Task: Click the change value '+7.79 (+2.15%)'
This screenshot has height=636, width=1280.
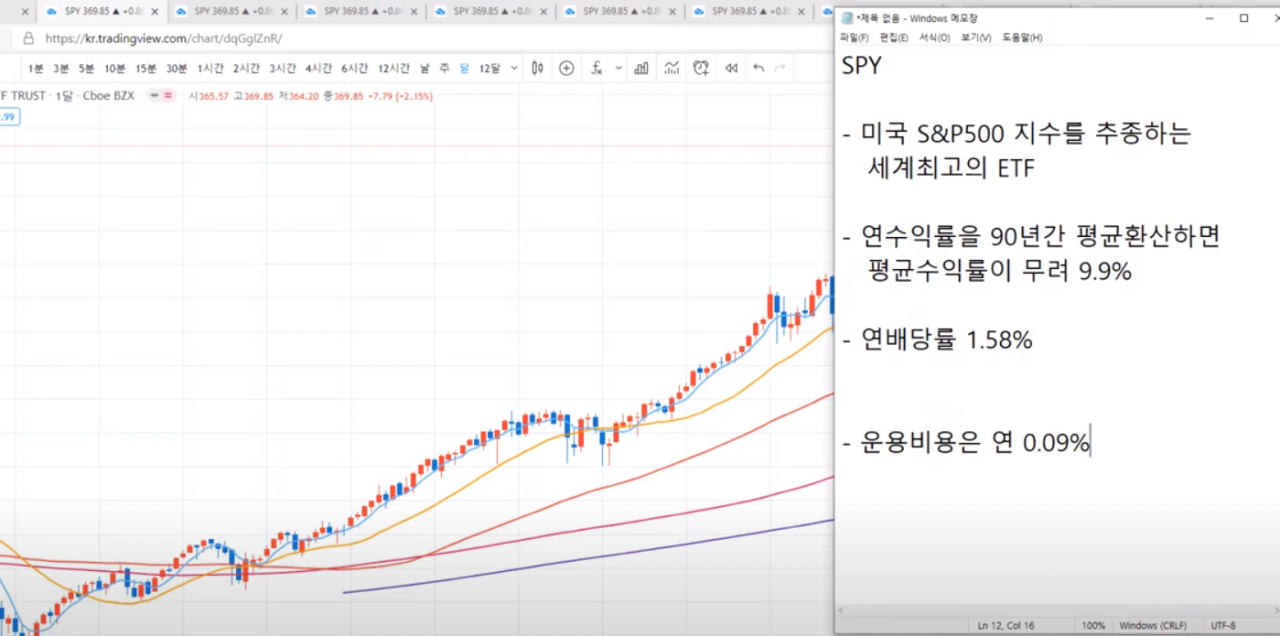Action: 400,96
